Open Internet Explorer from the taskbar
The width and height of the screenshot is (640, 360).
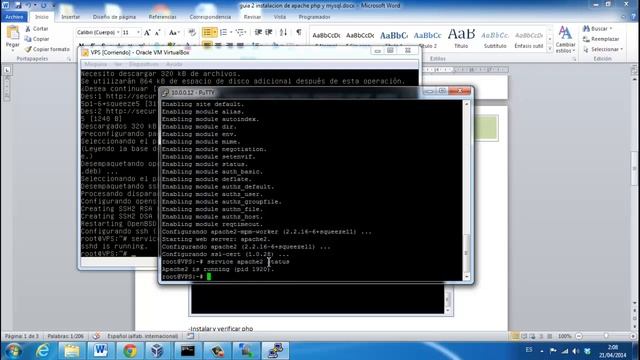click(43, 351)
